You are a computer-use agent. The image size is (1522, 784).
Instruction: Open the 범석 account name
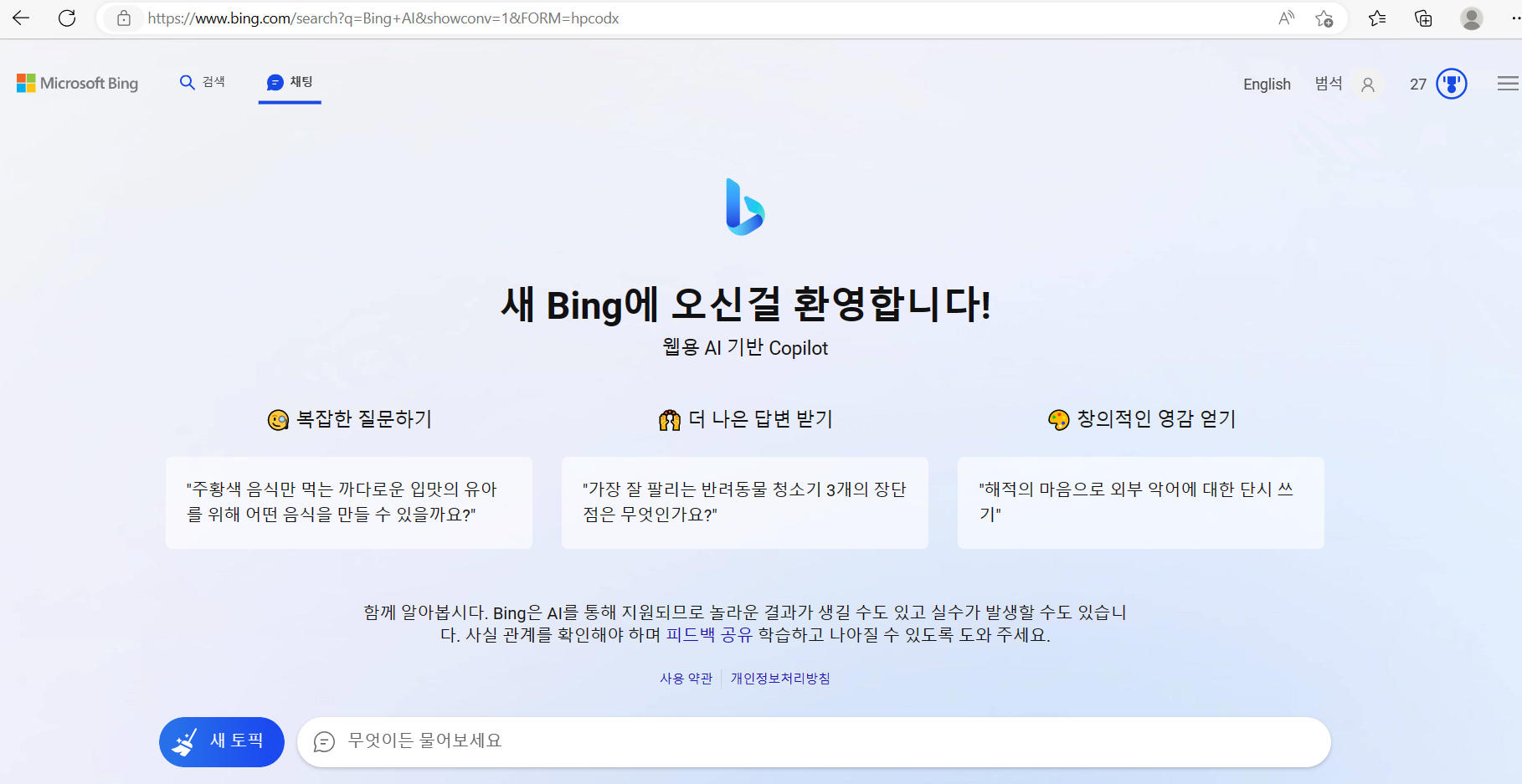(x=1329, y=84)
